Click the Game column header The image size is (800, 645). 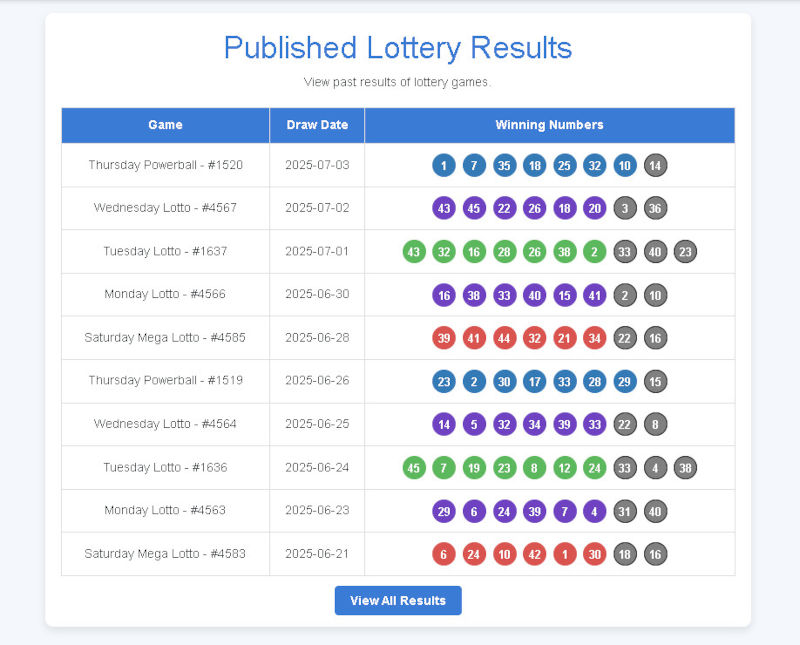pyautogui.click(x=165, y=125)
